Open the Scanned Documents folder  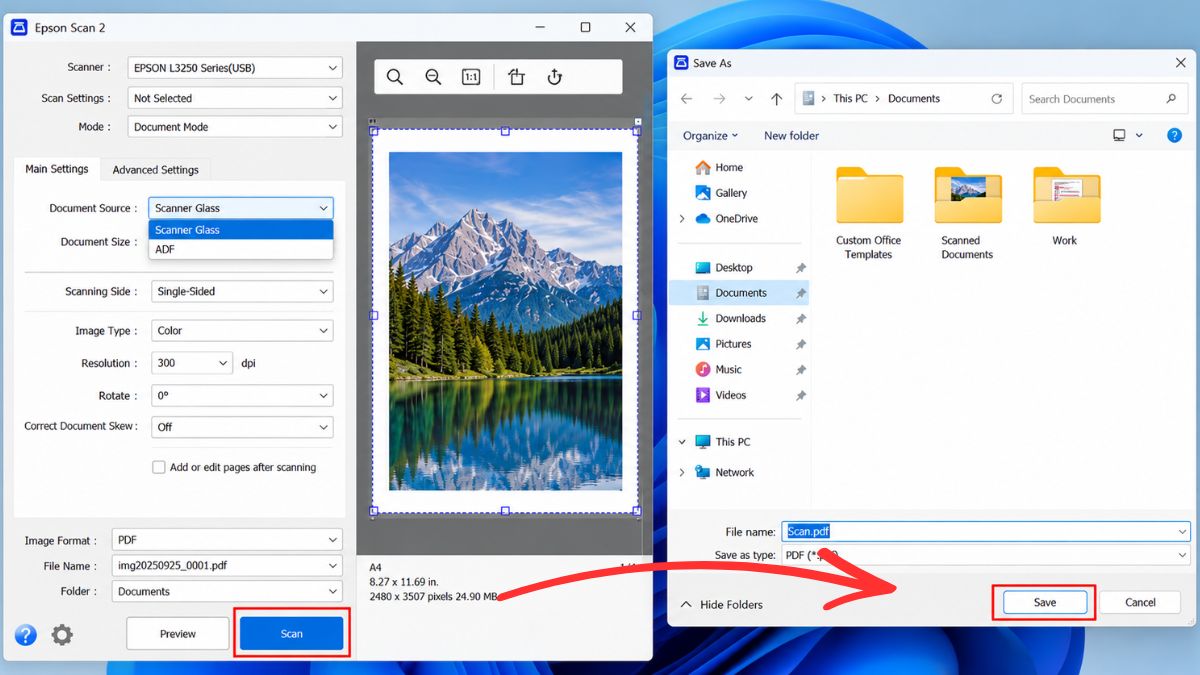click(x=967, y=213)
